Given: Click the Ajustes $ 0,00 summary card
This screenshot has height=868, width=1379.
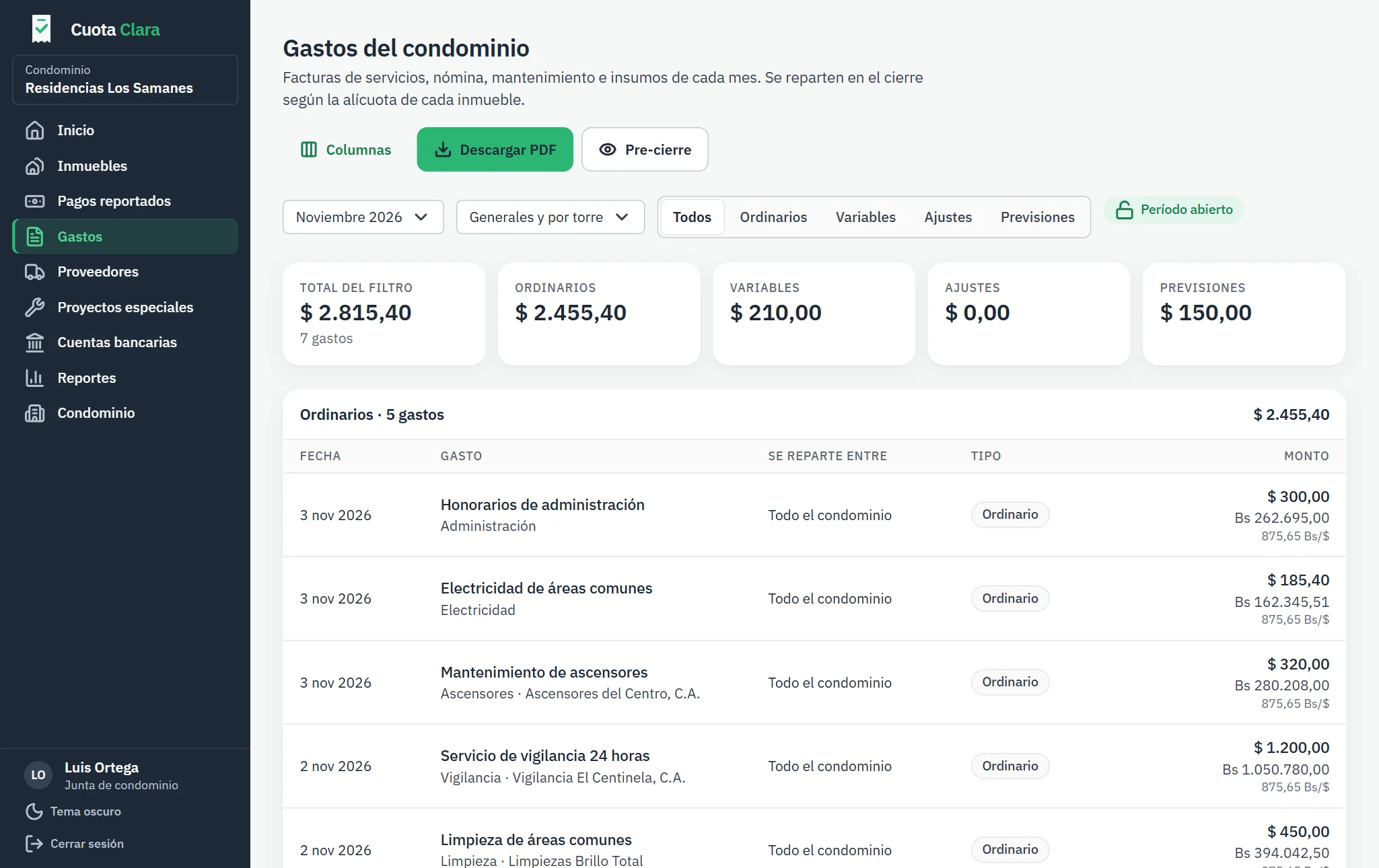Looking at the screenshot, I should (1029, 314).
